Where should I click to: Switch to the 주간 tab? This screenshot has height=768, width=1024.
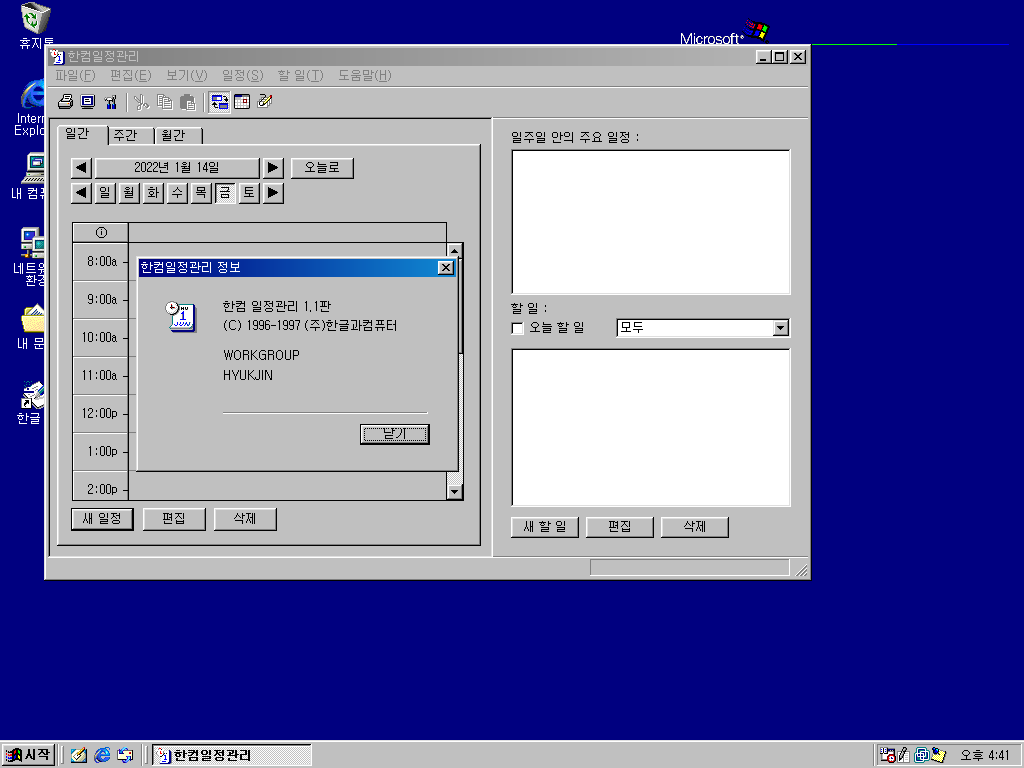130,135
